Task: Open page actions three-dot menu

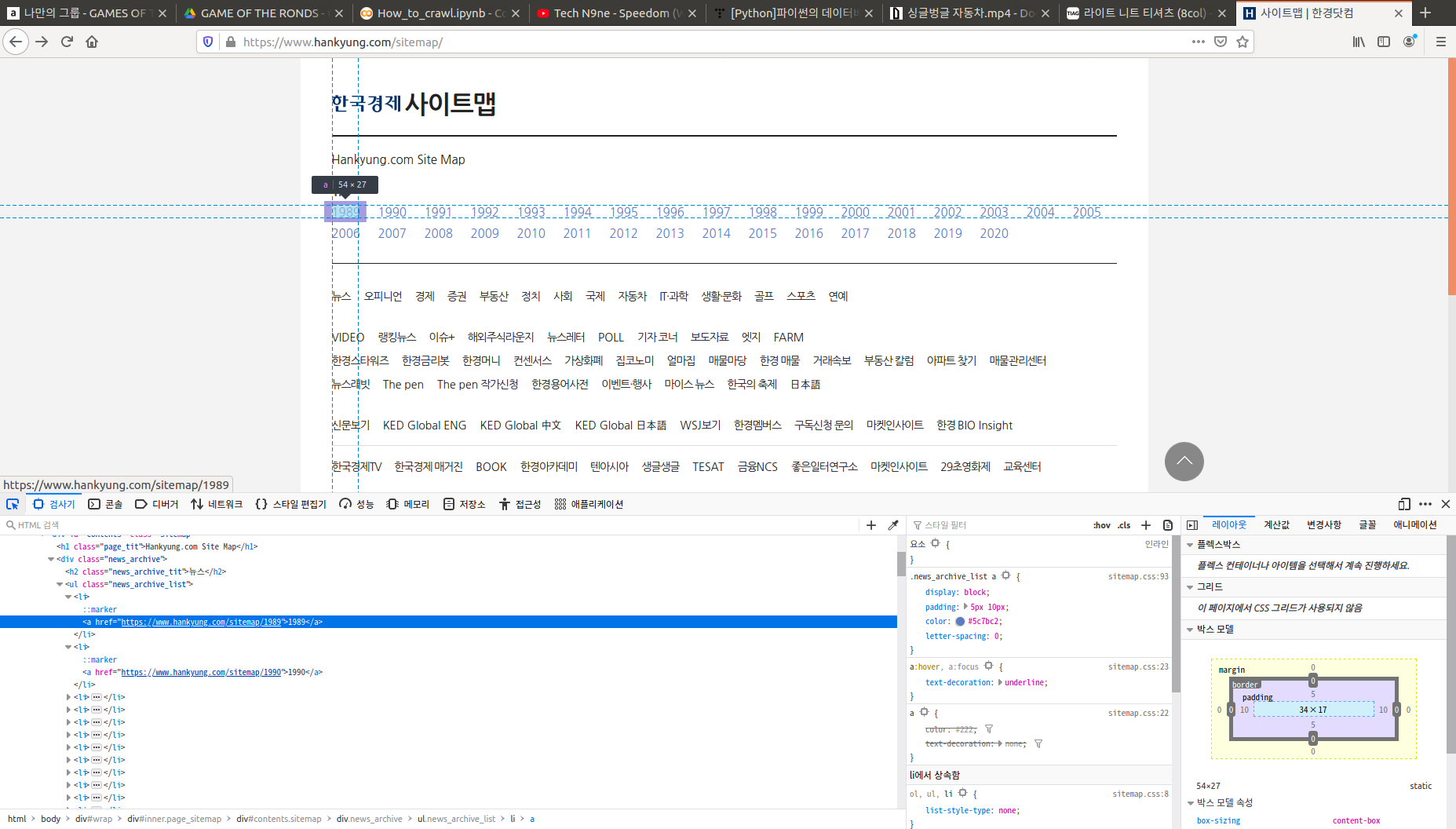Action: tap(1198, 42)
